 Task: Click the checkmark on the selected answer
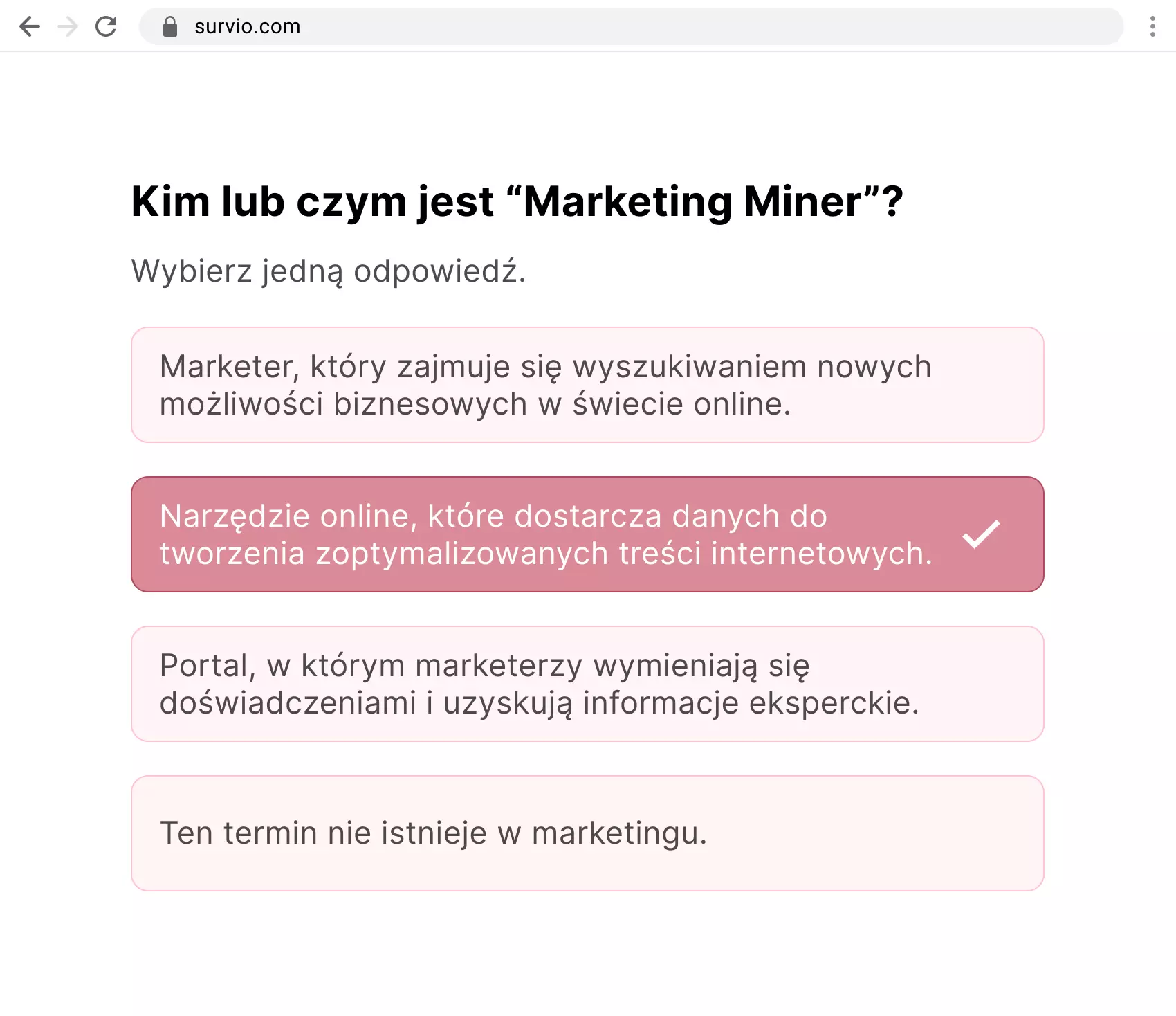[980, 535]
